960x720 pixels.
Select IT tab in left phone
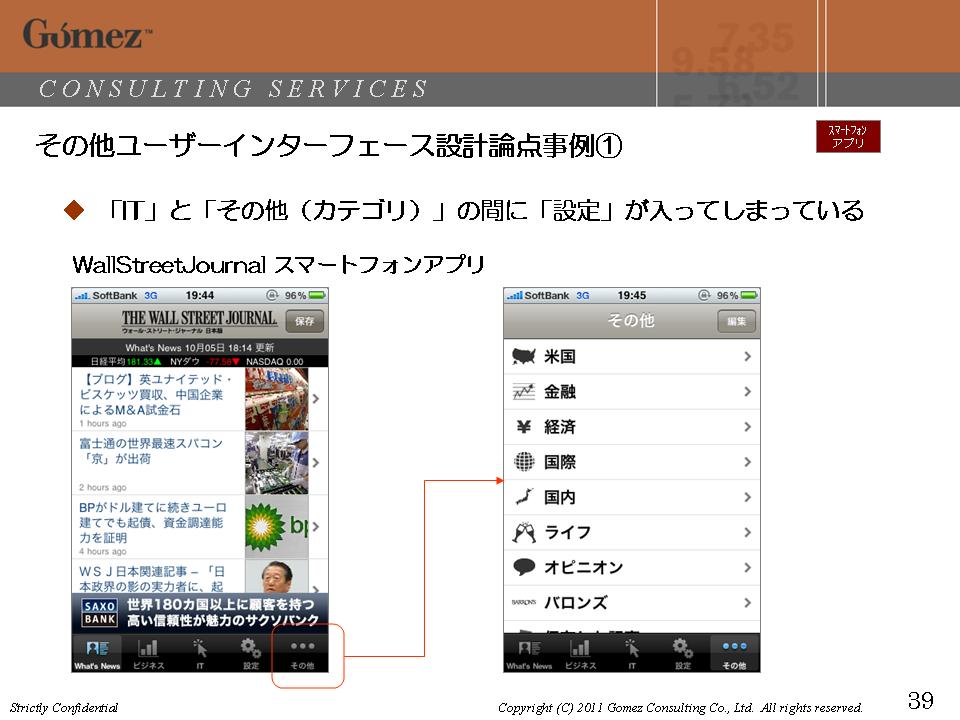click(200, 653)
